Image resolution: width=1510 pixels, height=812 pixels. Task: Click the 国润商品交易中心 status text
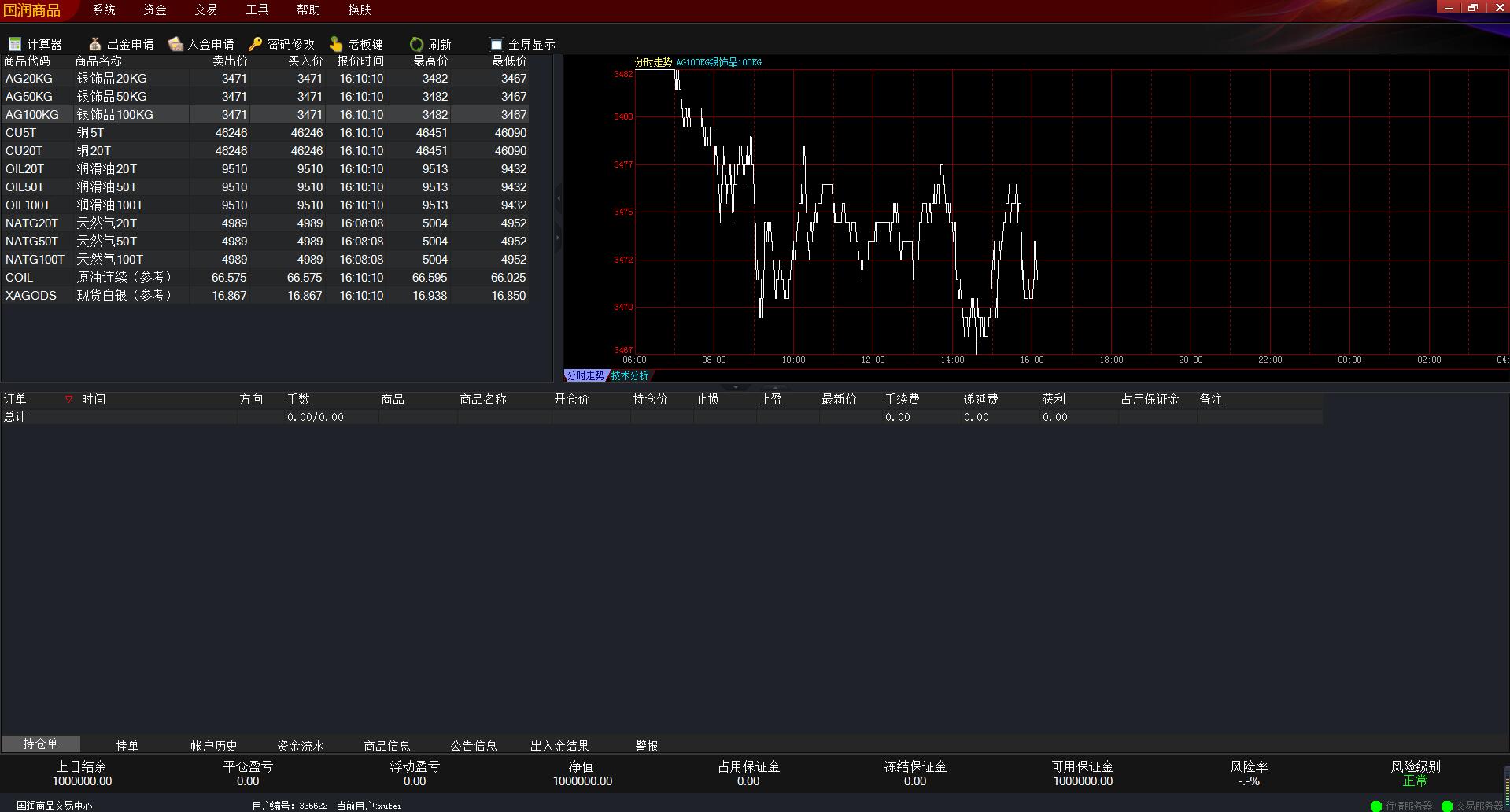pos(54,806)
